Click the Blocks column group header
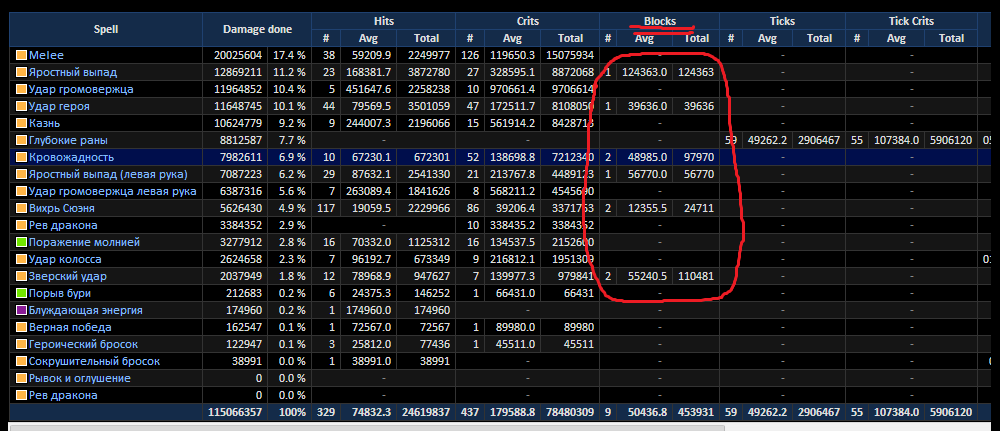The image size is (1000, 431). coord(659,21)
